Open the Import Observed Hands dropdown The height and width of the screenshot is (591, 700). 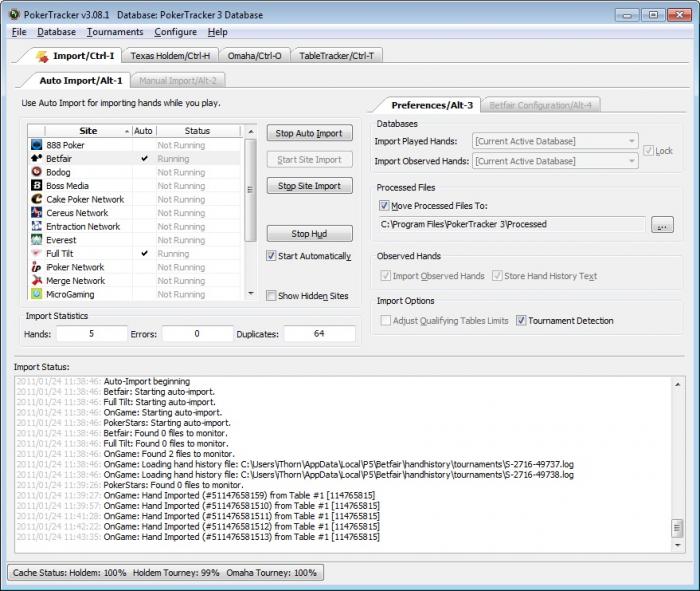coord(555,161)
